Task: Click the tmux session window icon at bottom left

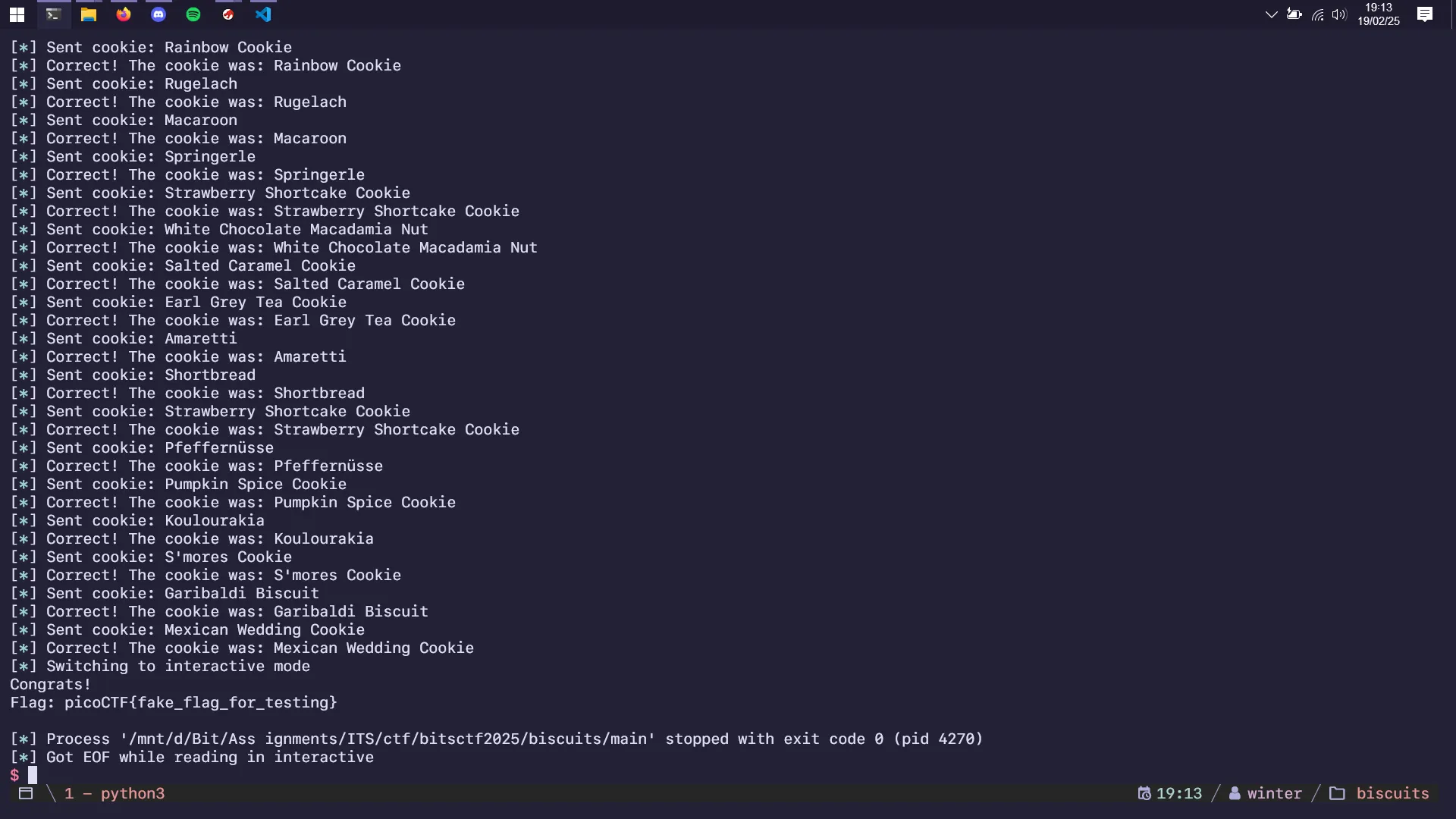Action: coord(26,793)
